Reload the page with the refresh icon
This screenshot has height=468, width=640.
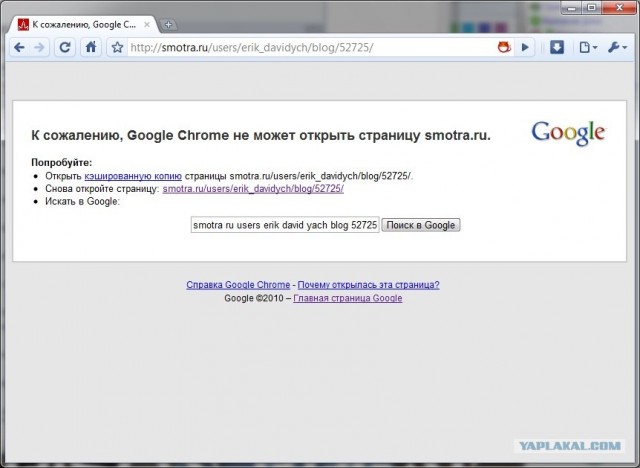65,48
